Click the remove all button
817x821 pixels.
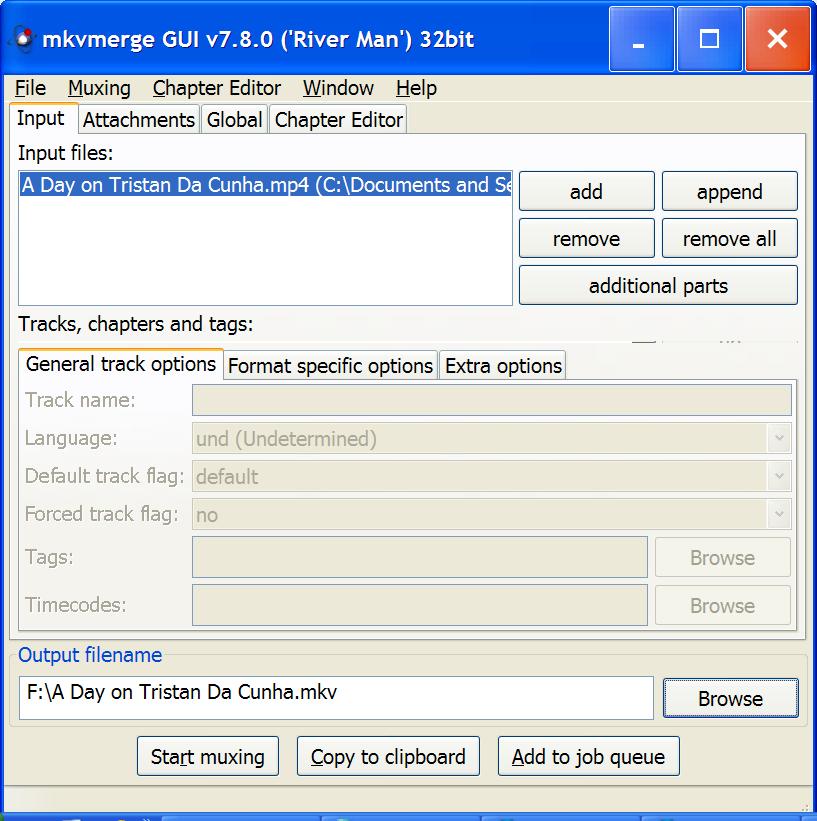[x=730, y=238]
